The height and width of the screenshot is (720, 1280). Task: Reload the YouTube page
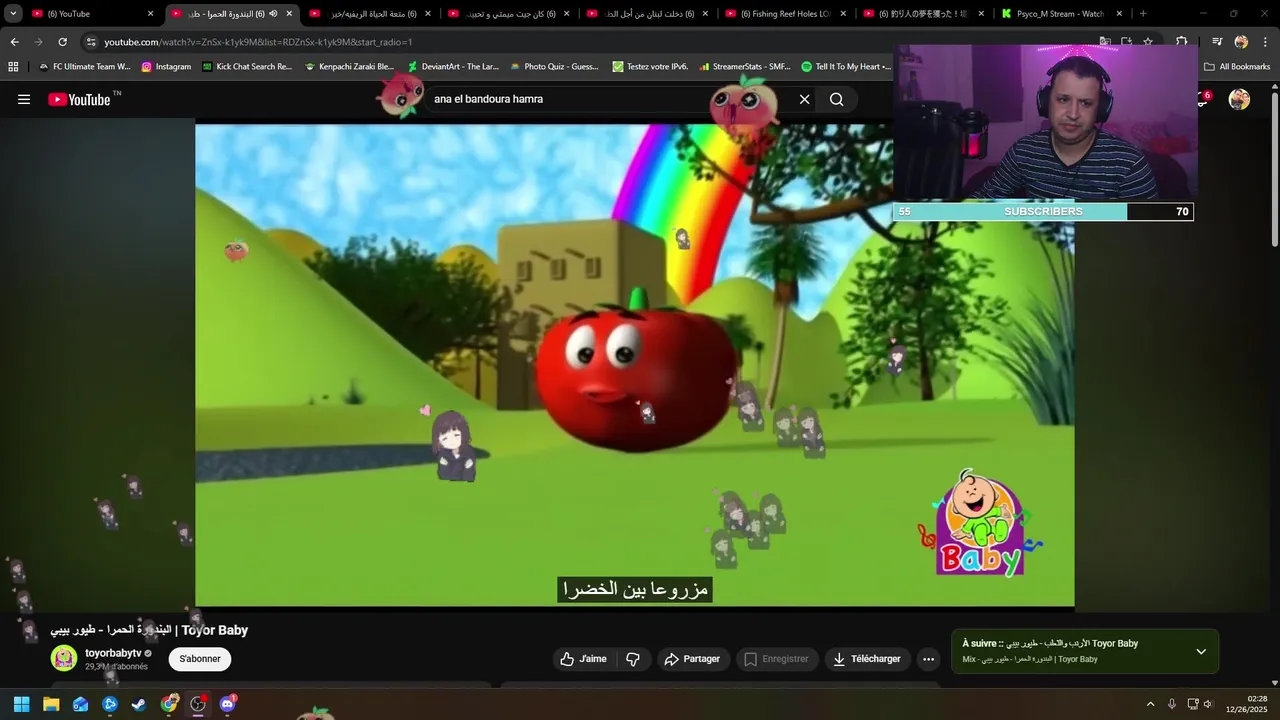62,42
